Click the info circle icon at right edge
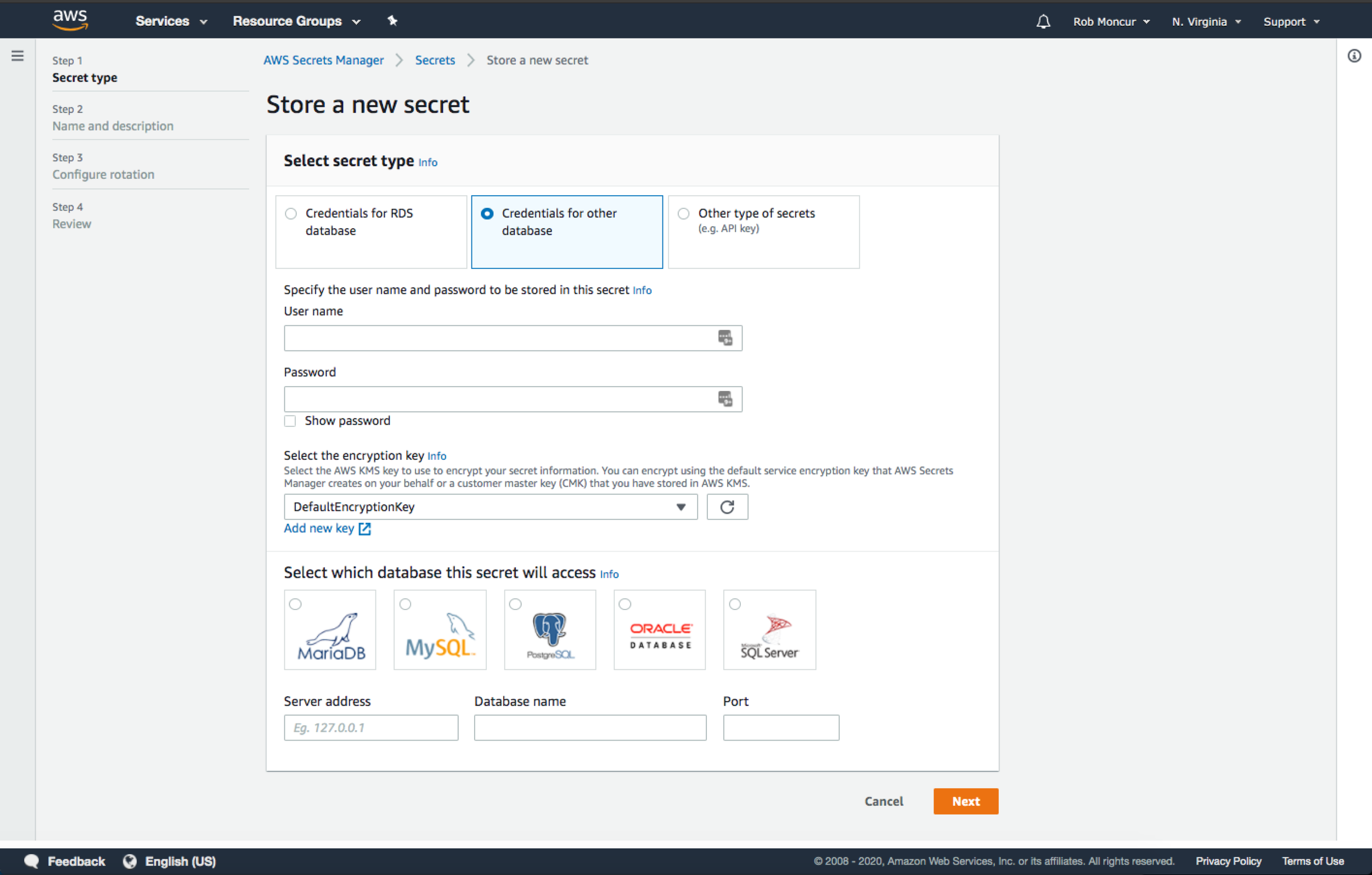The width and height of the screenshot is (1372, 875). (1354, 56)
